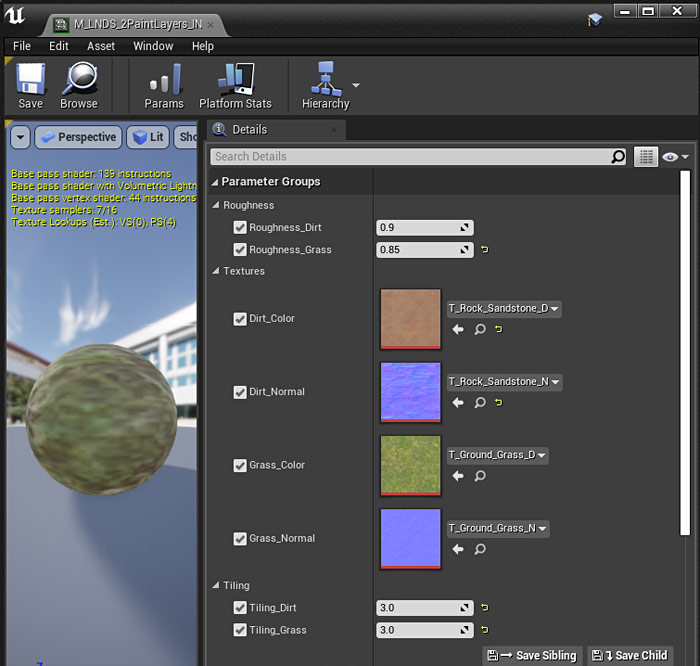
Task: Click the Hierarchy toolbar icon
Action: pos(325,86)
